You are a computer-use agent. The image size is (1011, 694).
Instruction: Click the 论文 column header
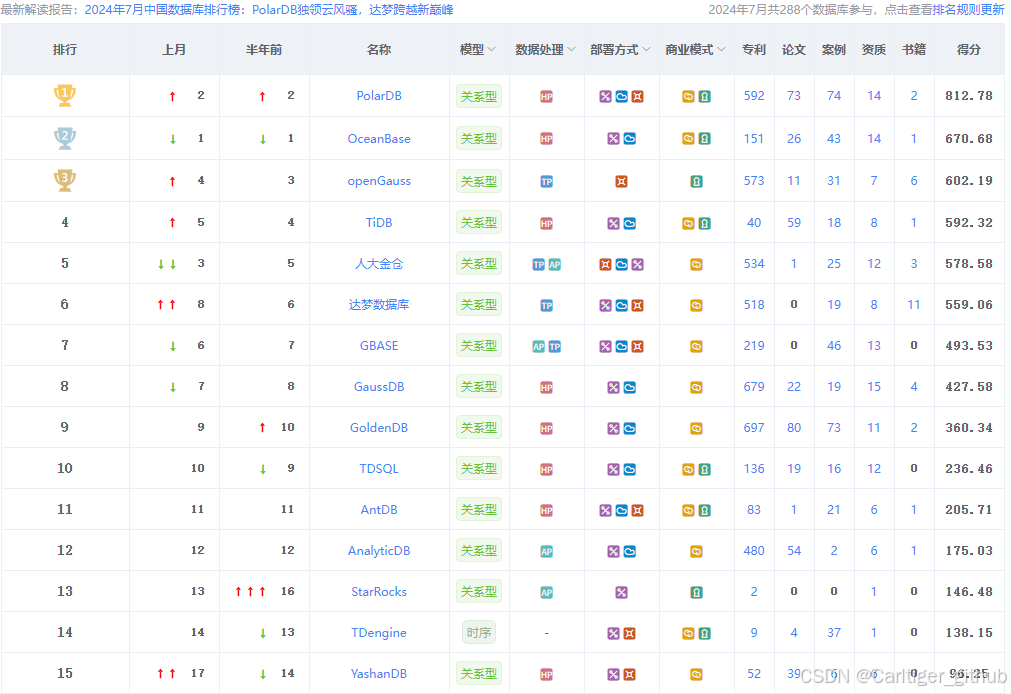[794, 50]
